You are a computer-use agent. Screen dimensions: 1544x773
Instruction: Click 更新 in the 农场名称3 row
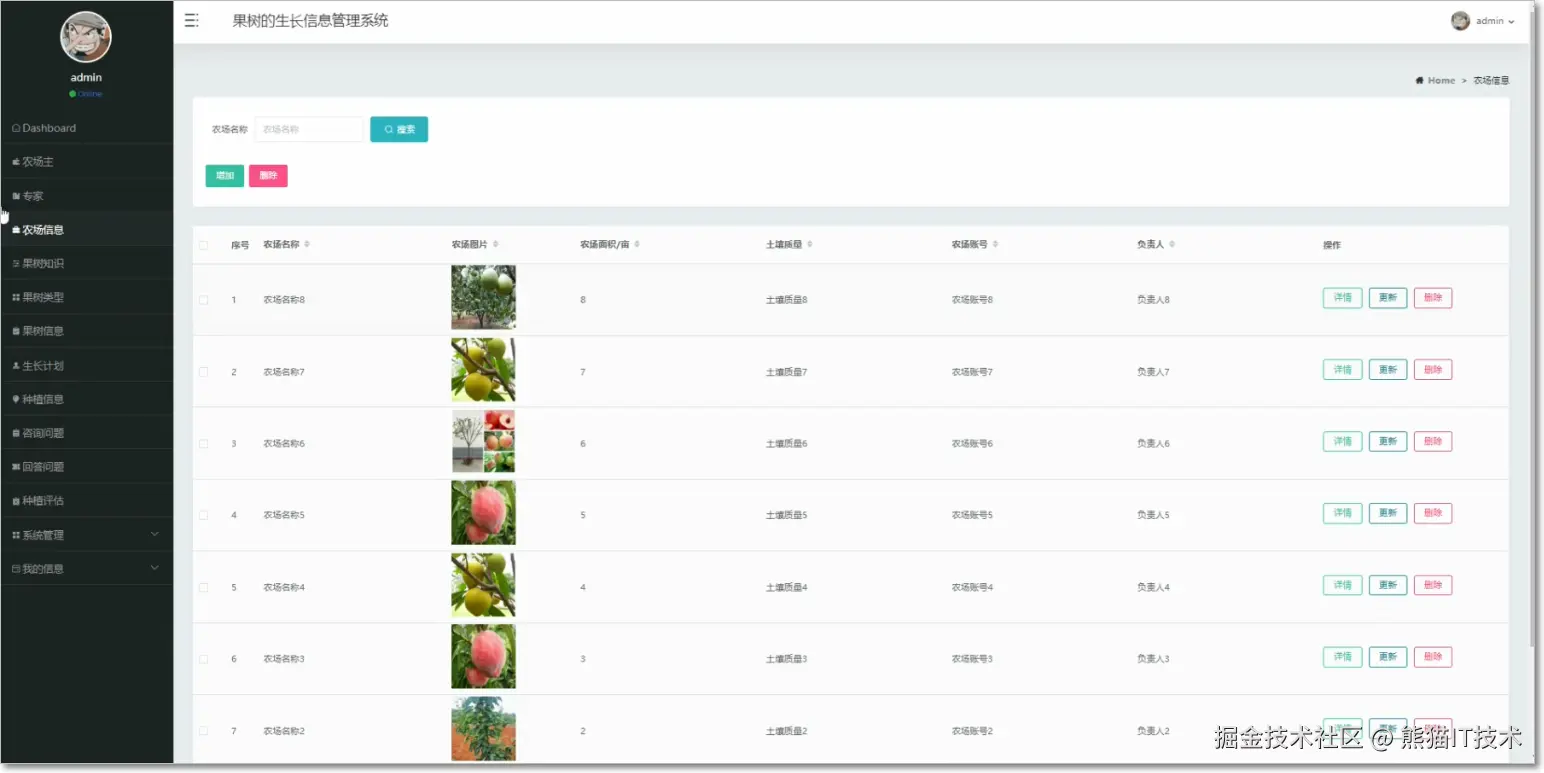coord(1388,657)
